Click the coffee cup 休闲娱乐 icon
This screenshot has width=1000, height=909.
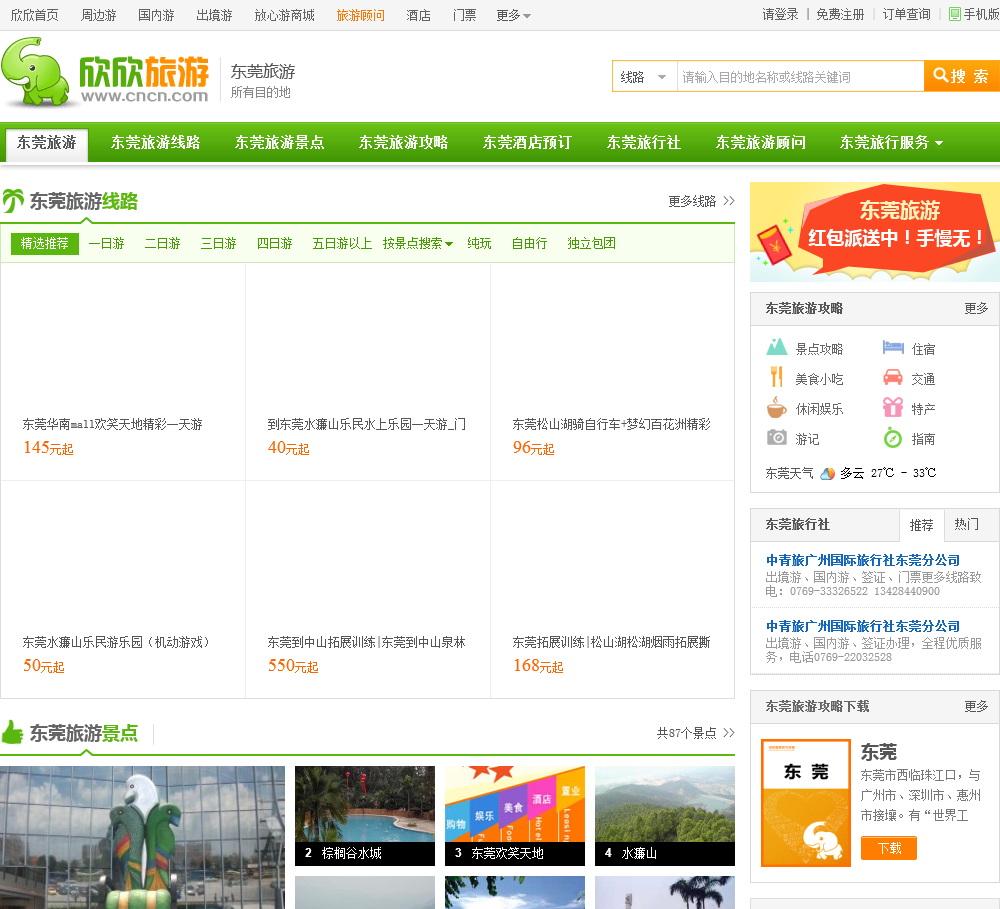[777, 408]
